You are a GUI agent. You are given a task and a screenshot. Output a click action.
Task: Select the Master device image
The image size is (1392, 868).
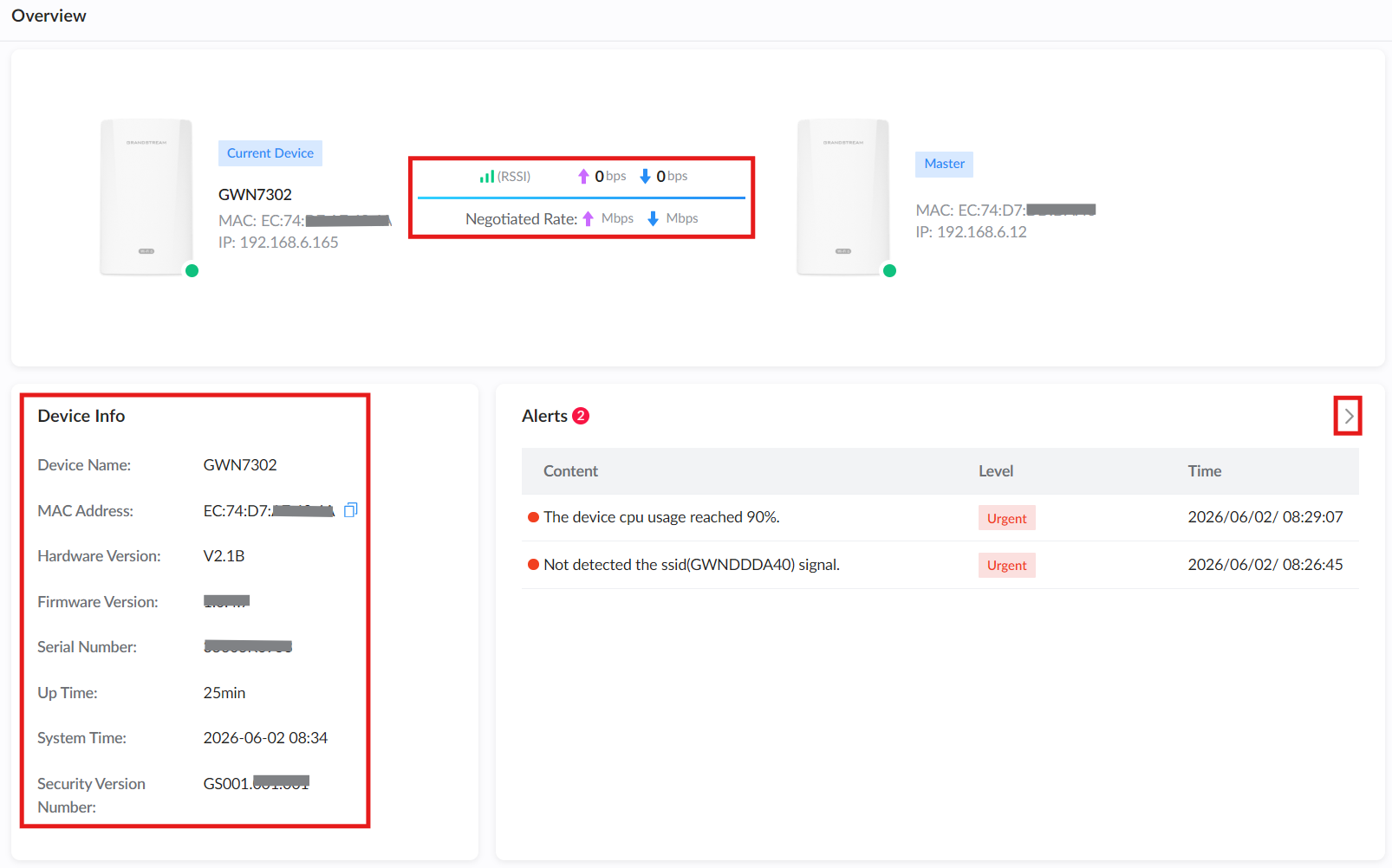(x=843, y=198)
